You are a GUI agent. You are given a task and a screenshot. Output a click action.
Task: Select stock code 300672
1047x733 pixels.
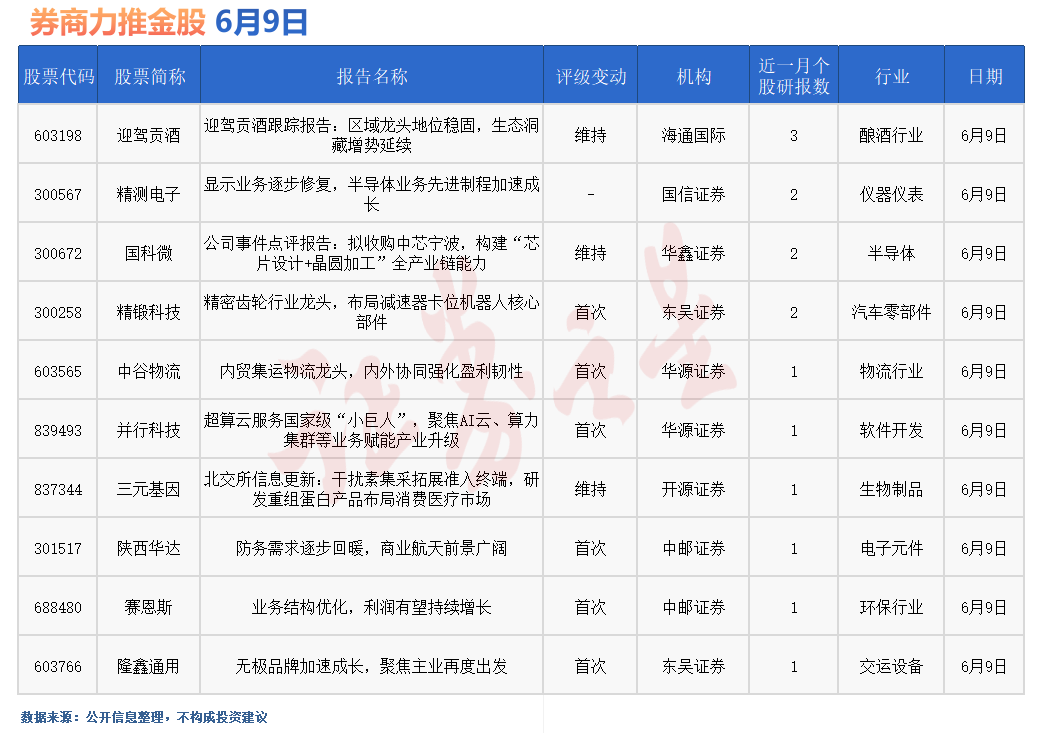point(58,254)
